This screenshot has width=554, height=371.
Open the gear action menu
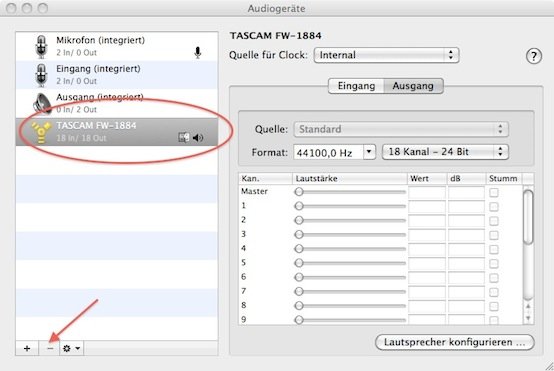72,348
